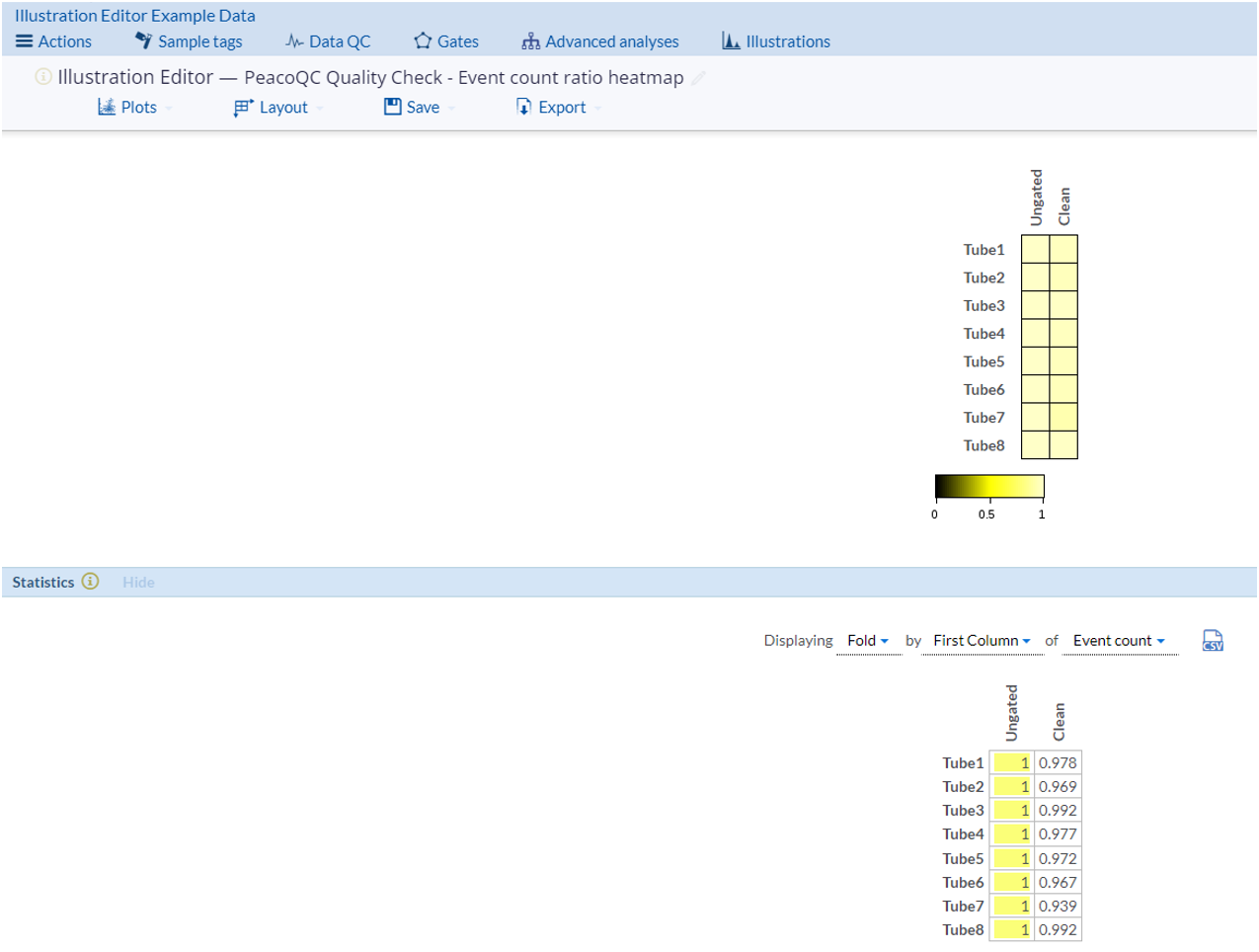The image size is (1259, 952).
Task: Click the Save floppy disk icon
Action: [393, 107]
